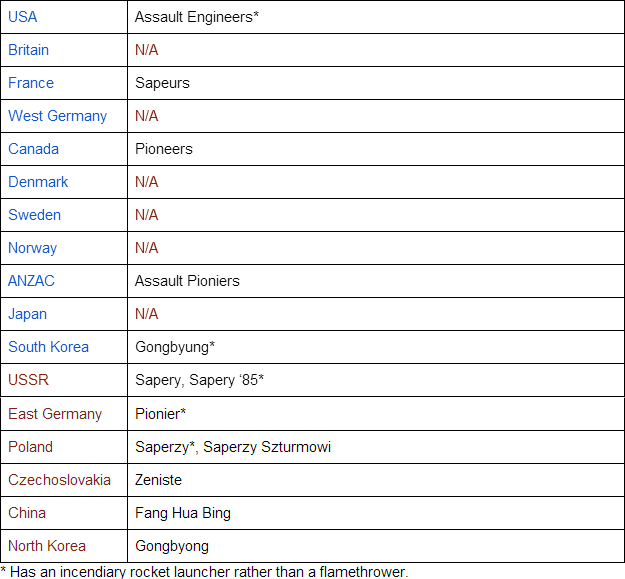Viewport: 625px width, 579px height.
Task: Follow the France link
Action: coord(31,83)
